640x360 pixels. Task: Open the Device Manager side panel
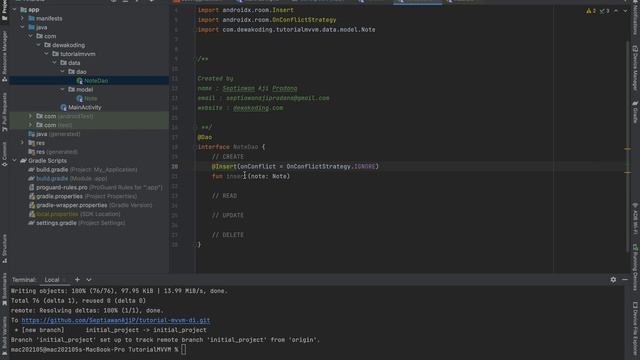635,67
